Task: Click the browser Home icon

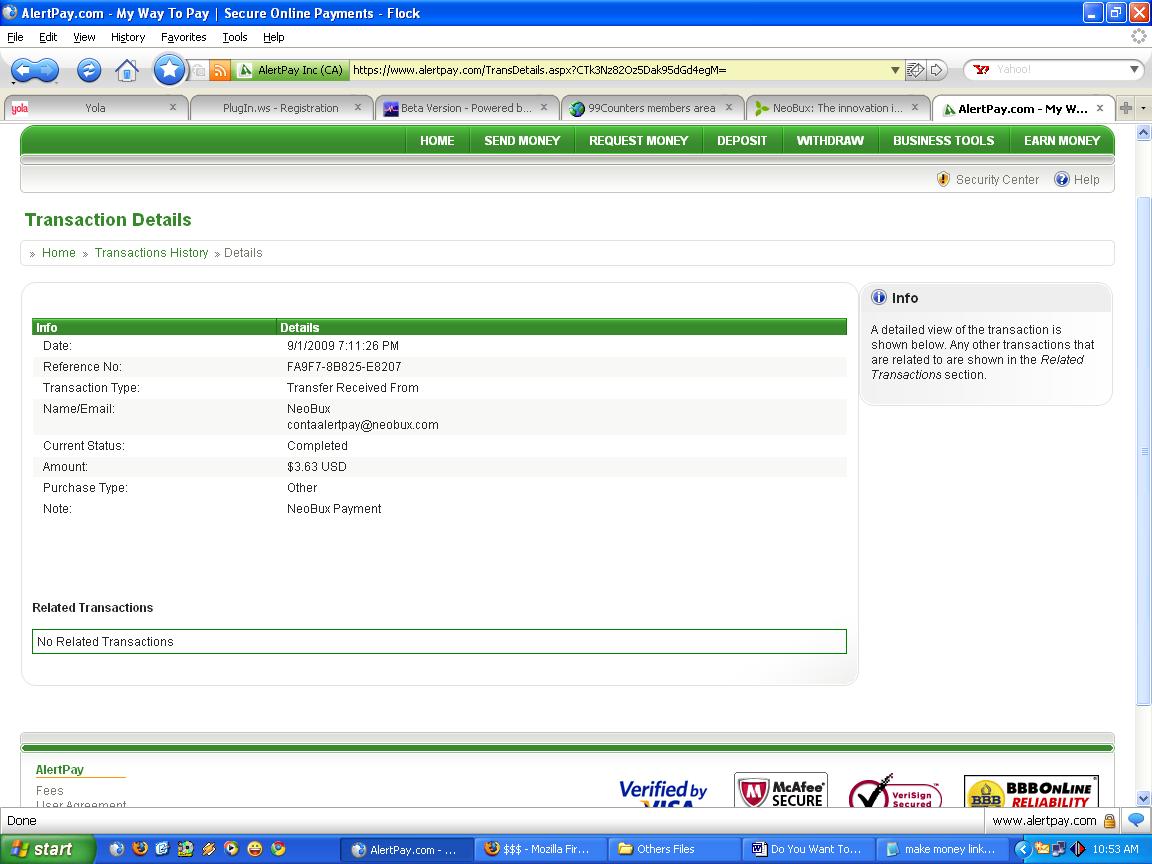Action: pos(128,70)
